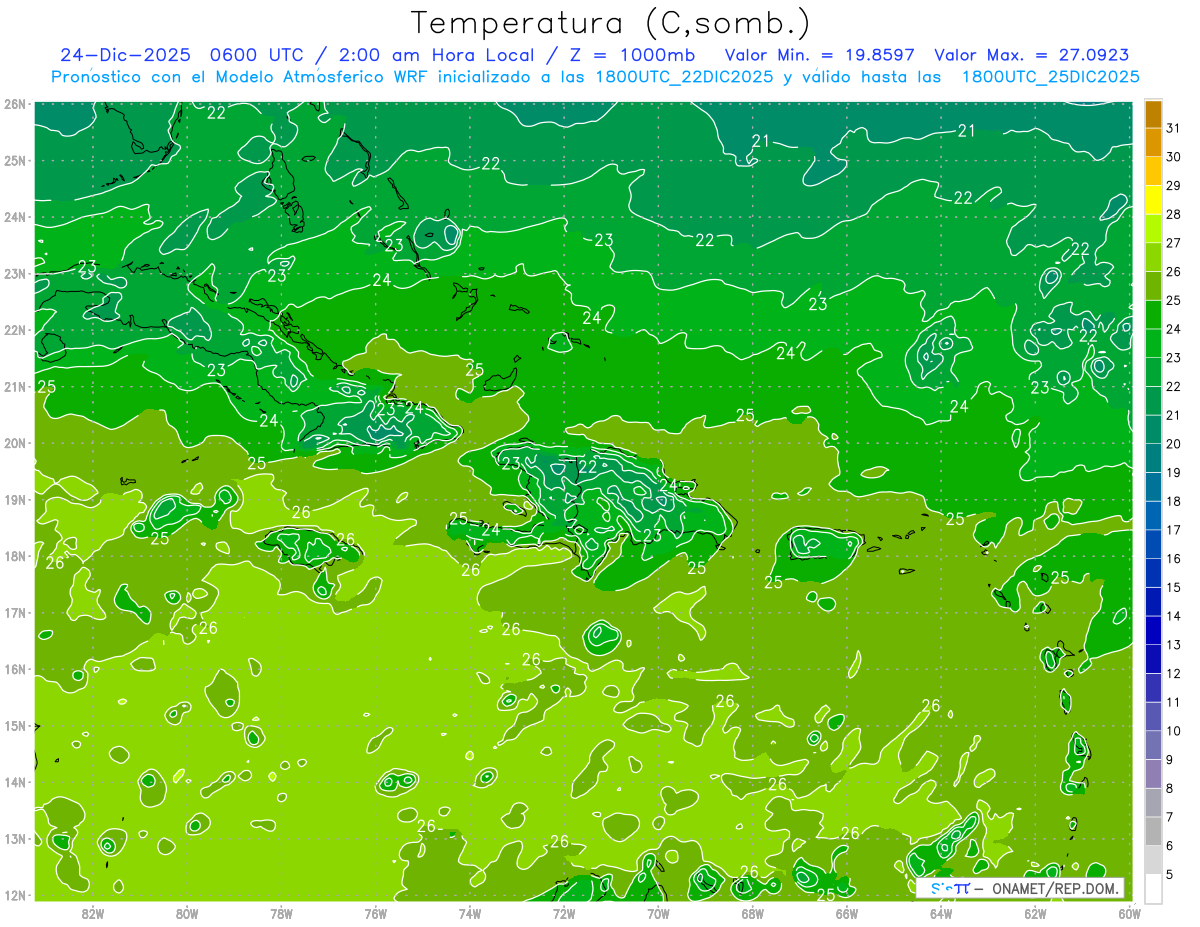The image size is (1200, 927).
Task: Click longitude axis label "82W"
Action: 93,914
